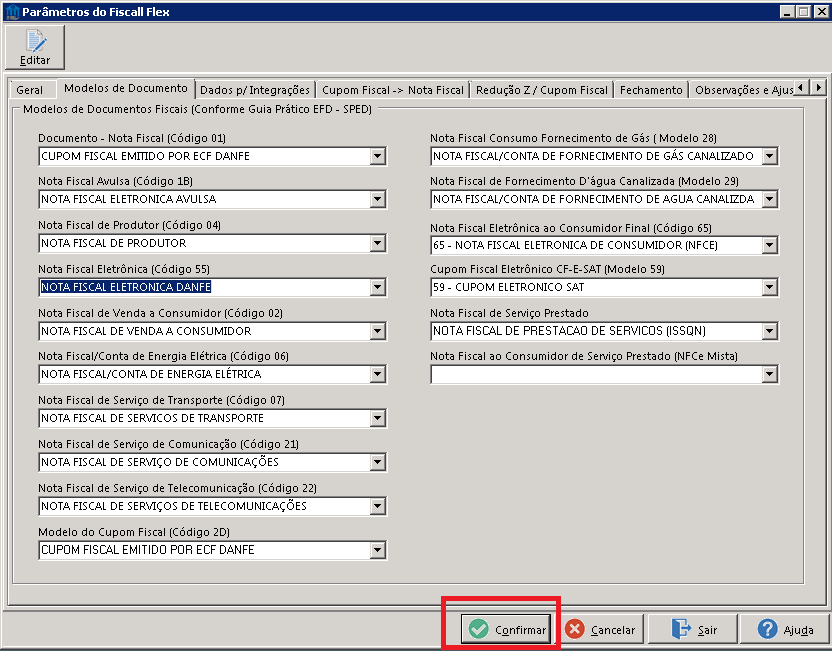Click the Sair button label
Viewport: 832px width, 651px height.
click(707, 630)
